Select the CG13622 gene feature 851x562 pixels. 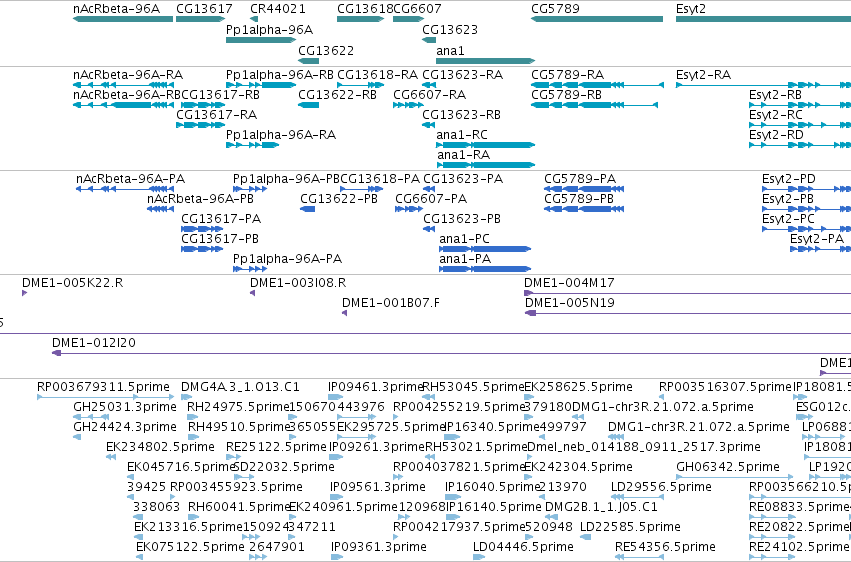click(308, 61)
